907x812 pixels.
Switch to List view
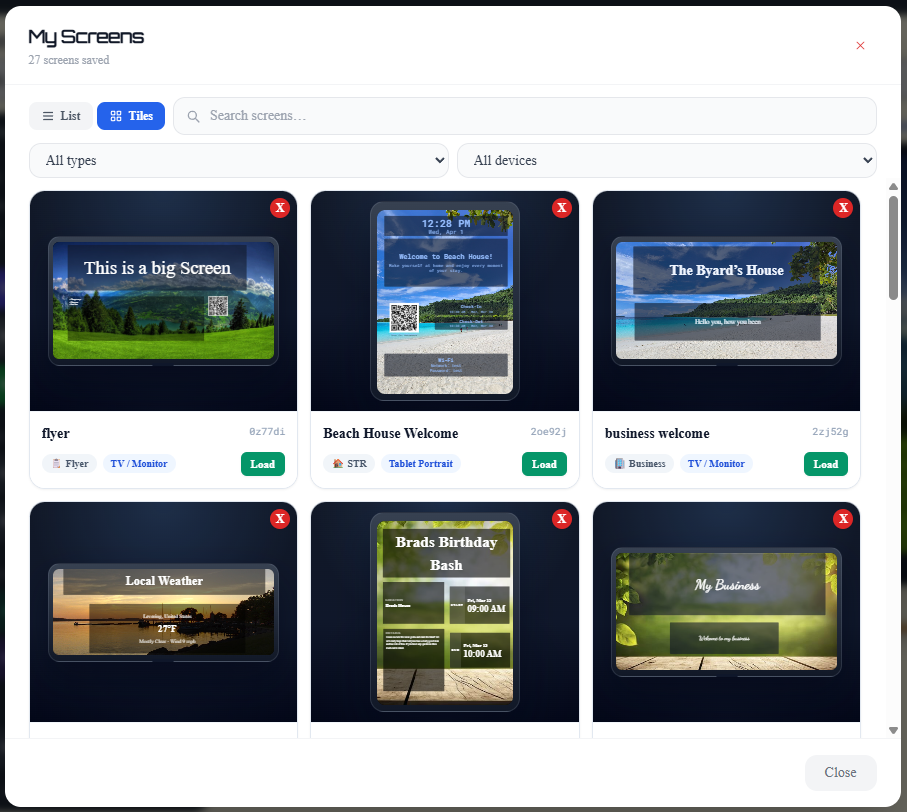[61, 116]
